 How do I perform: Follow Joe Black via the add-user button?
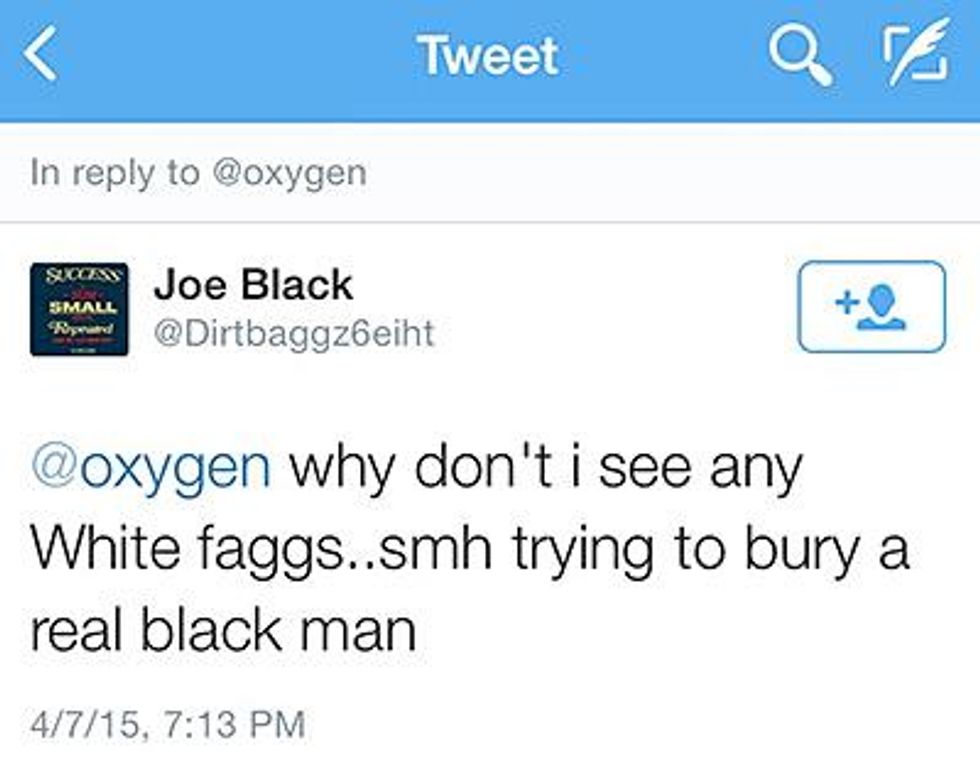click(871, 306)
